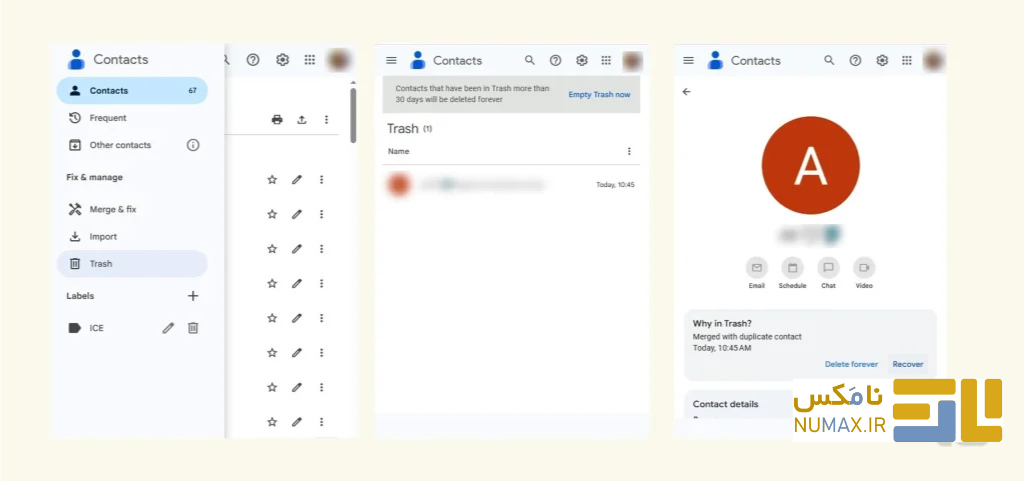Delete the ICE label trash icon
This screenshot has width=1024, height=481.
pos(193,328)
